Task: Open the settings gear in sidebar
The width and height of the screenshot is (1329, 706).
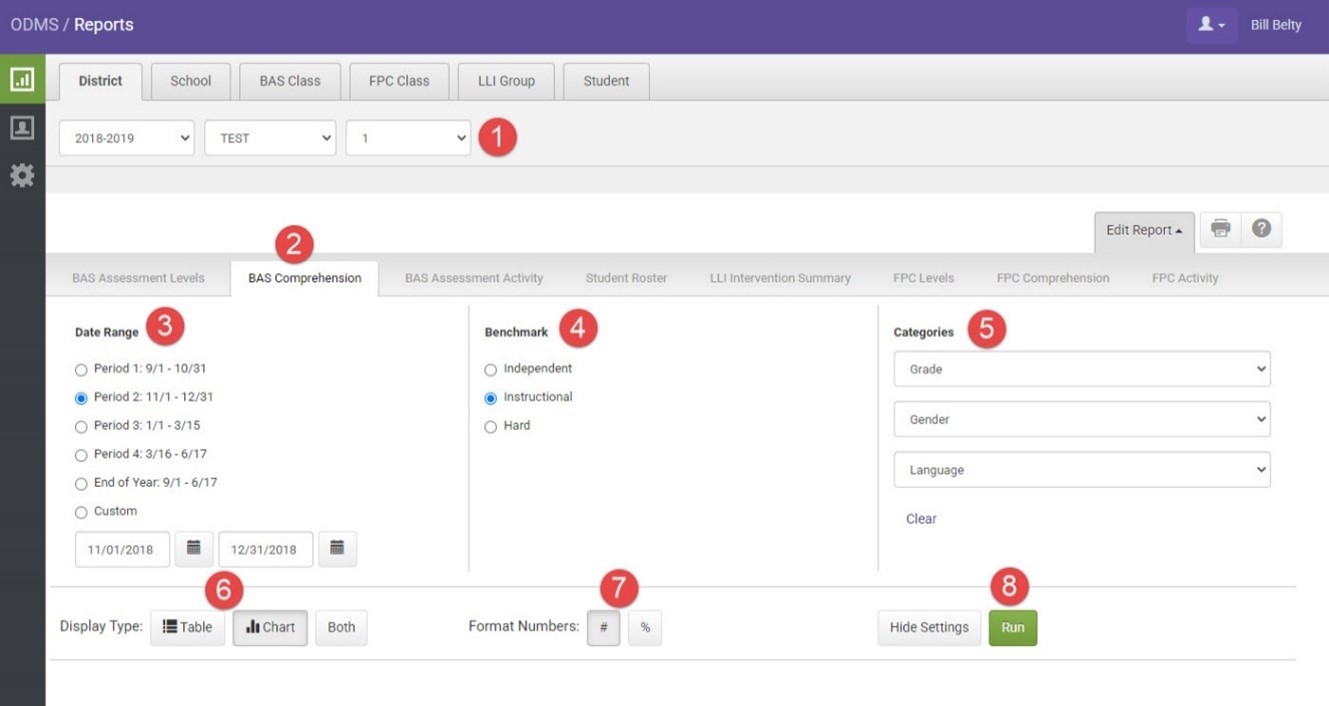Action: (22, 176)
